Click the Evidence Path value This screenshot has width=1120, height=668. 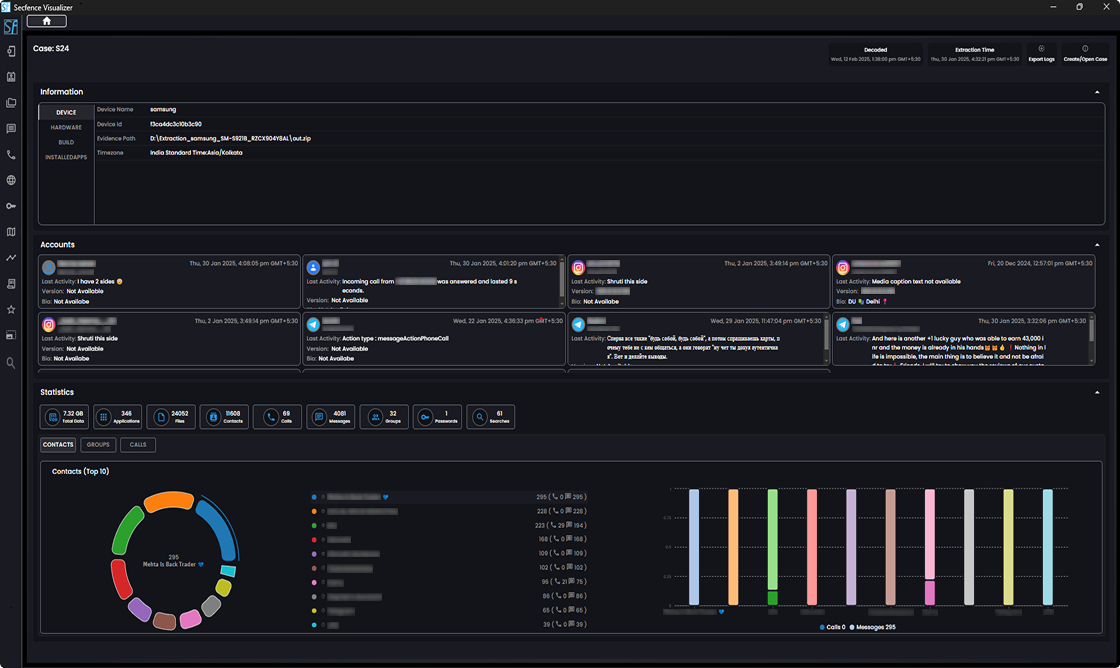point(230,139)
